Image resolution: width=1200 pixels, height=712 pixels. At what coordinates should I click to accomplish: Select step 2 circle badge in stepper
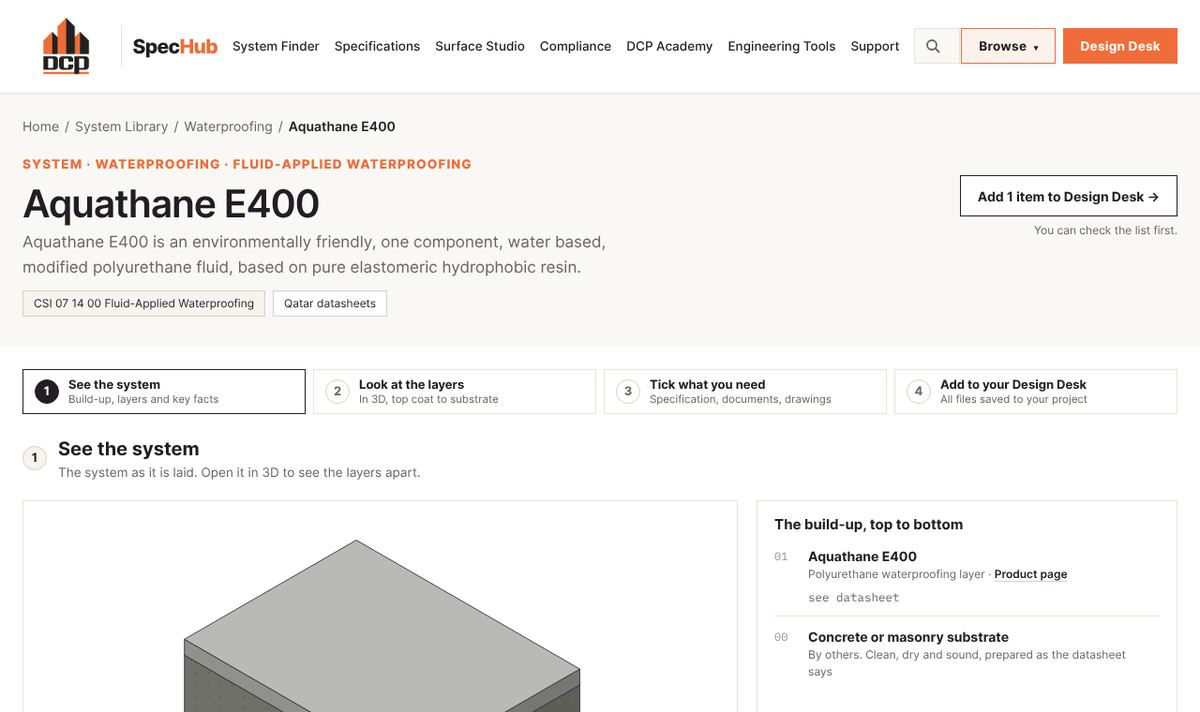338,391
